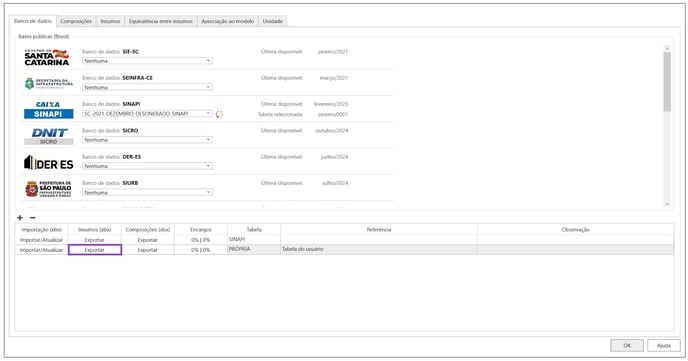The height and width of the screenshot is (361, 688).
Task: Switch to the Composições tab
Action: click(76, 21)
